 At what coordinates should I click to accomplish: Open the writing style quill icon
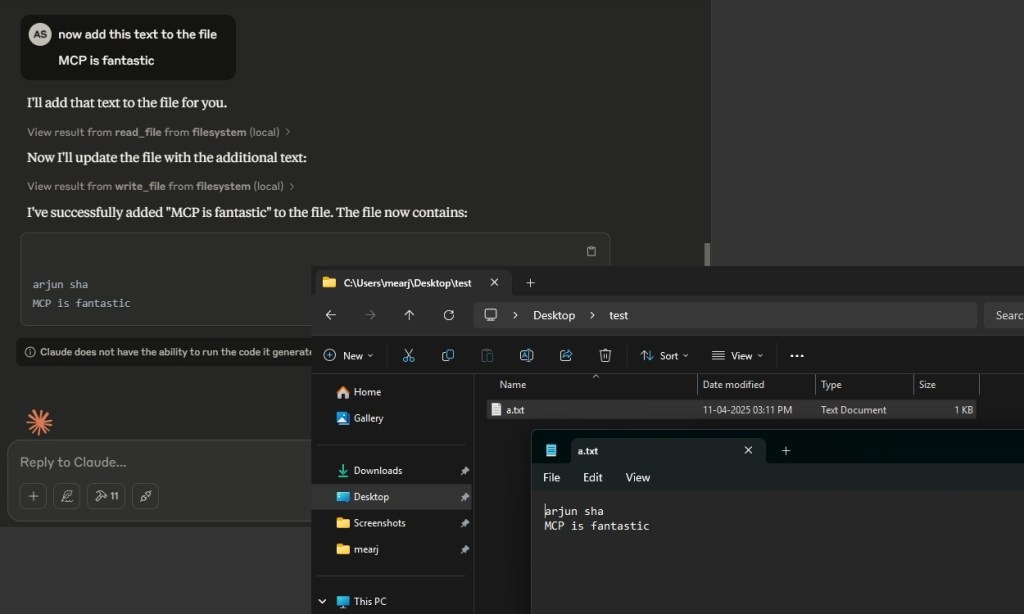[x=66, y=495]
